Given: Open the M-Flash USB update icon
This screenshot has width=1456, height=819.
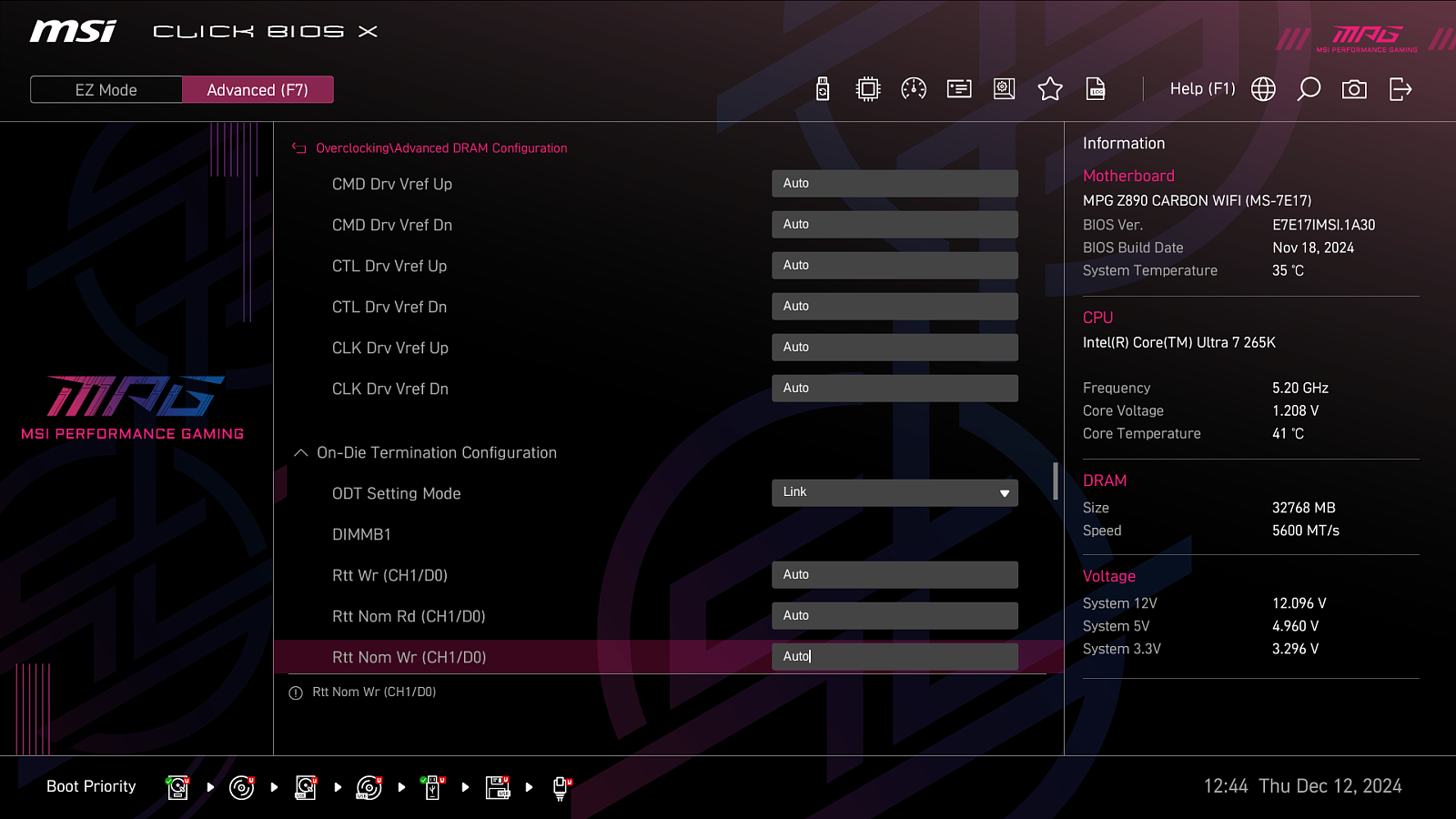Looking at the screenshot, I should [x=823, y=89].
